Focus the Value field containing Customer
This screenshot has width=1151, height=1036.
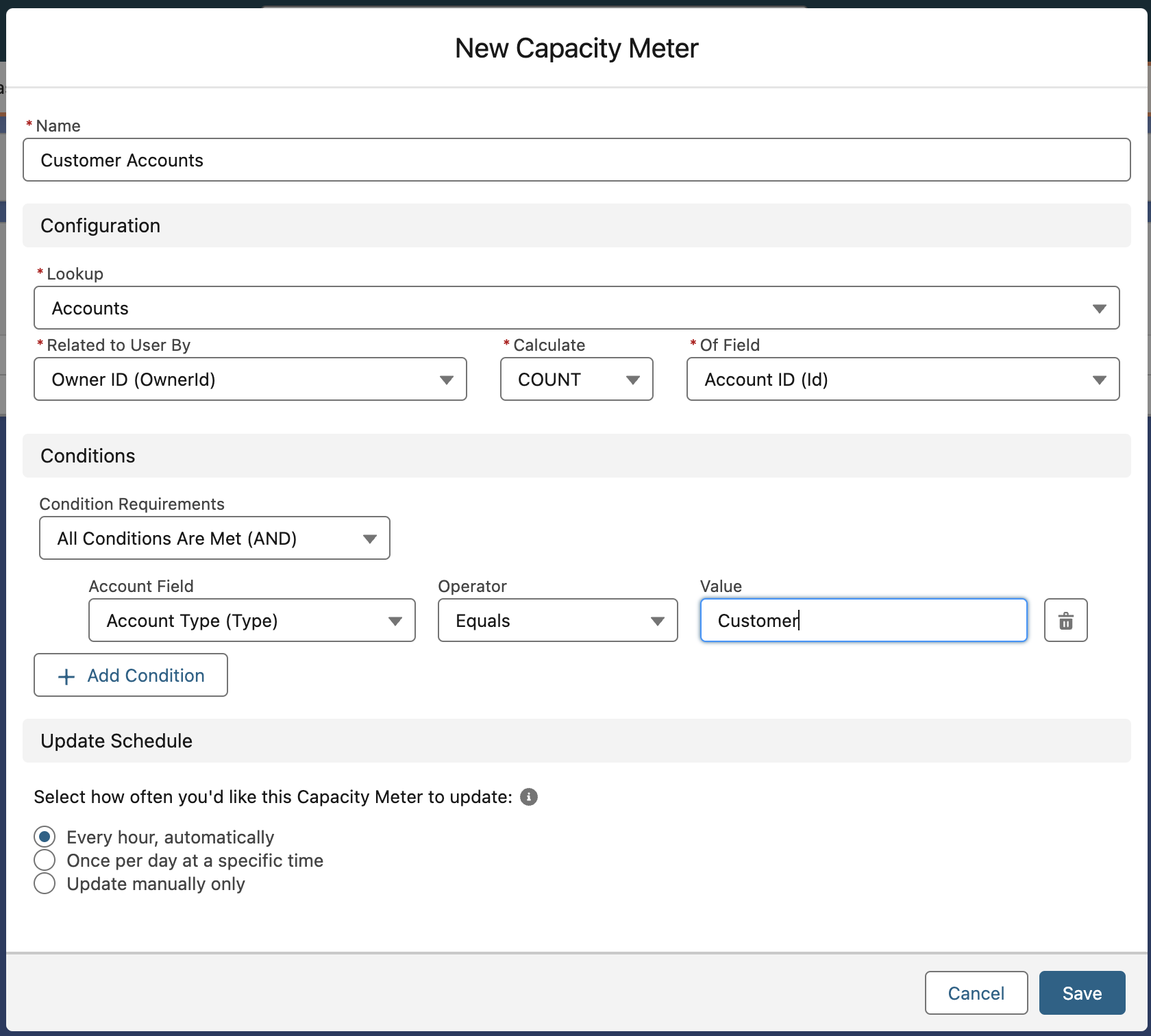(863, 621)
